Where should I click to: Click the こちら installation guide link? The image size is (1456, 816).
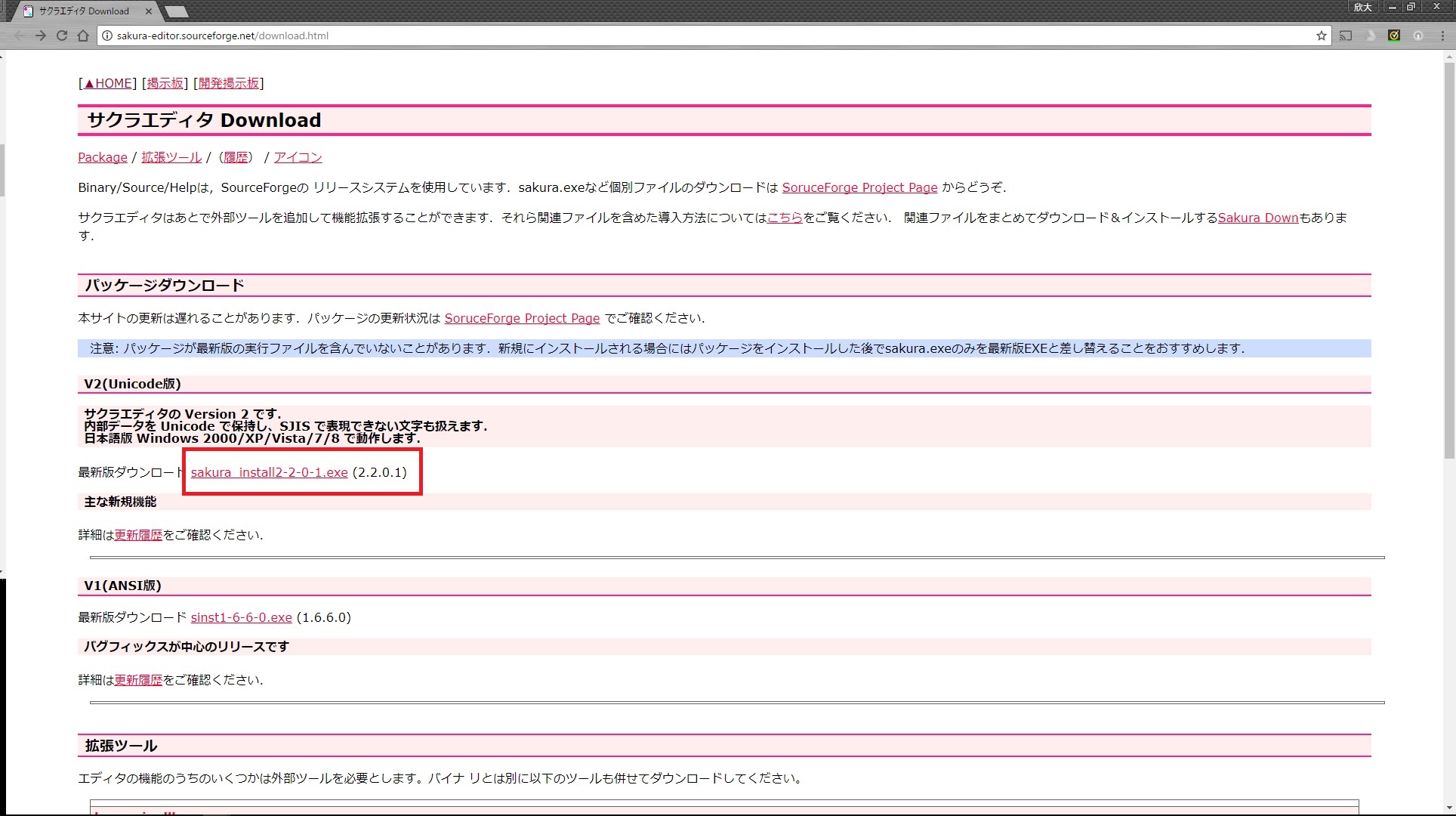(785, 218)
